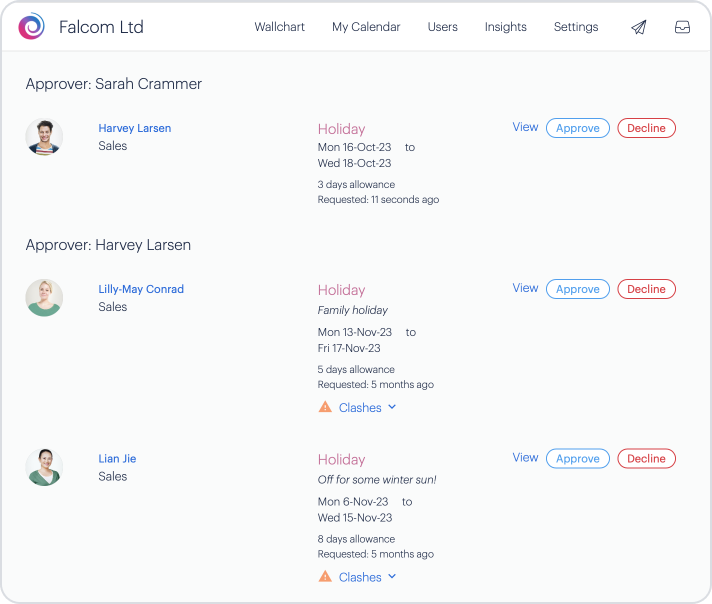Expand Clashes for Lilly-May Conrad's request
Image resolution: width=712 pixels, height=604 pixels.
click(367, 407)
